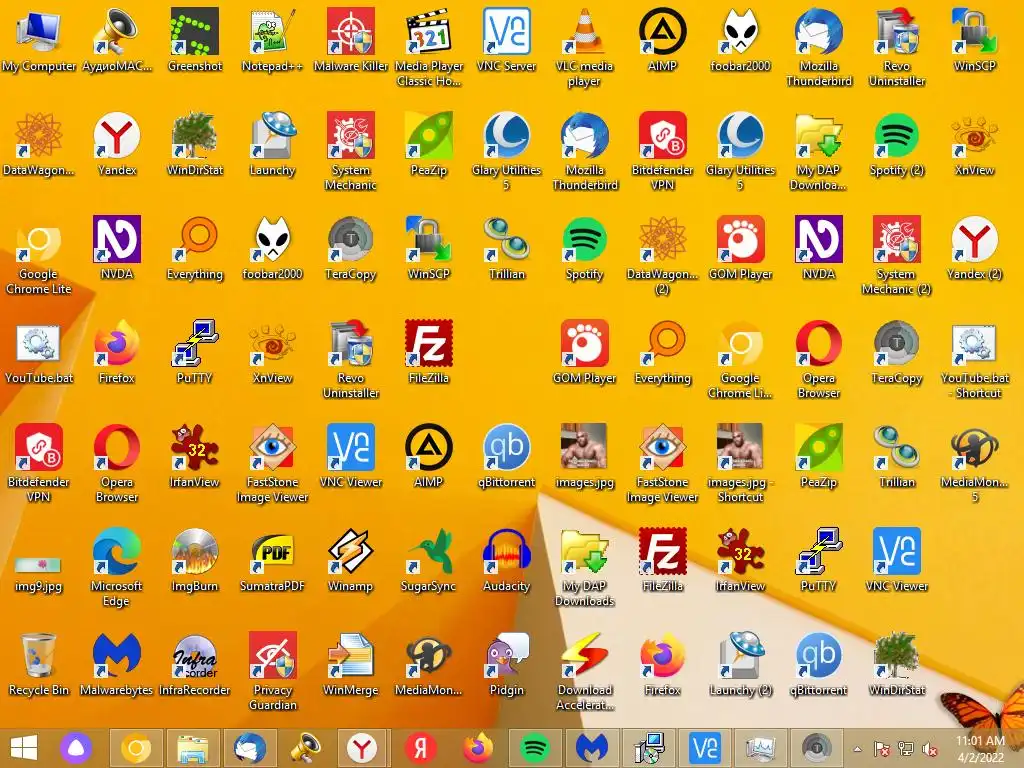Screen dimensions: 1024x768
Task: Select YouTube.bat - Shortcut icon
Action: (974, 360)
